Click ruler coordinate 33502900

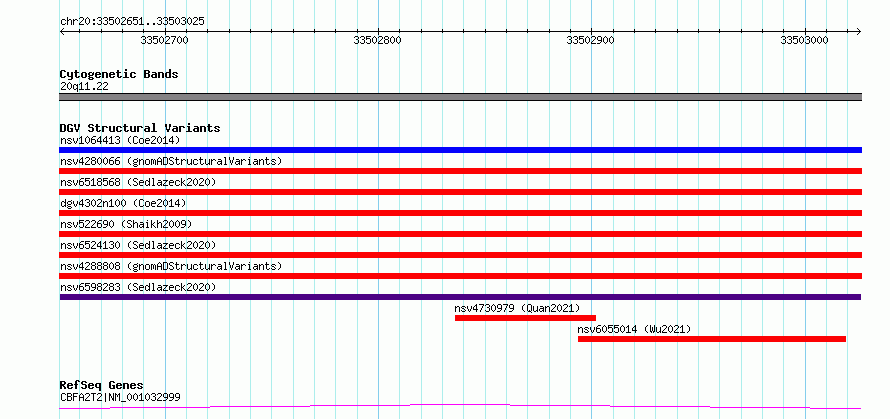point(591,40)
